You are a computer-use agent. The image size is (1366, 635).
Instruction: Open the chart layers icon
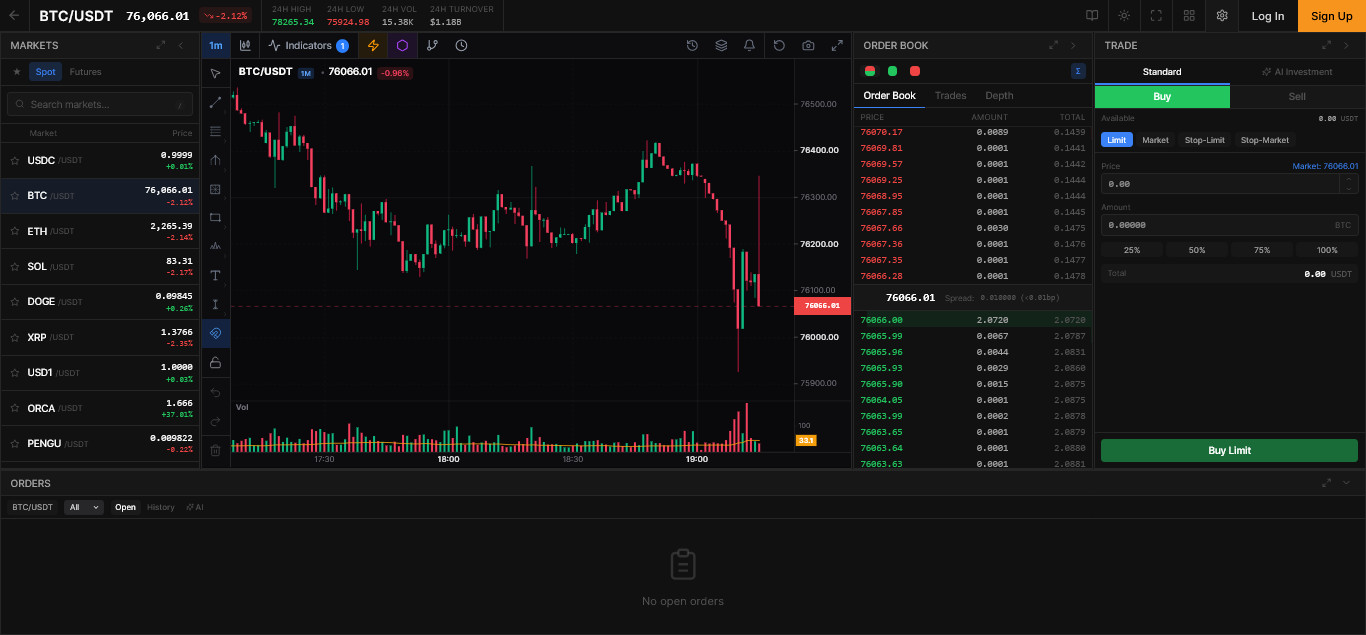[721, 45]
